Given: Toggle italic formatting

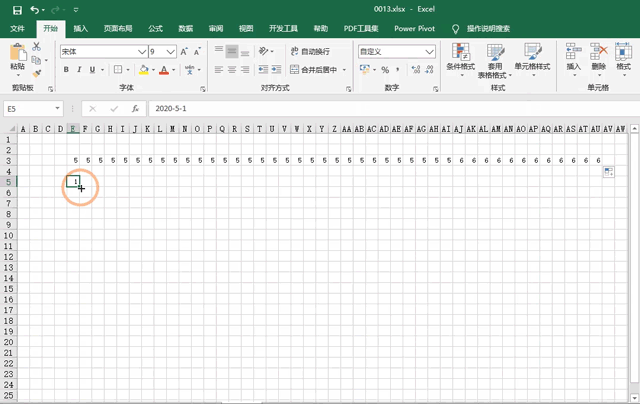Looking at the screenshot, I should click(x=79, y=70).
